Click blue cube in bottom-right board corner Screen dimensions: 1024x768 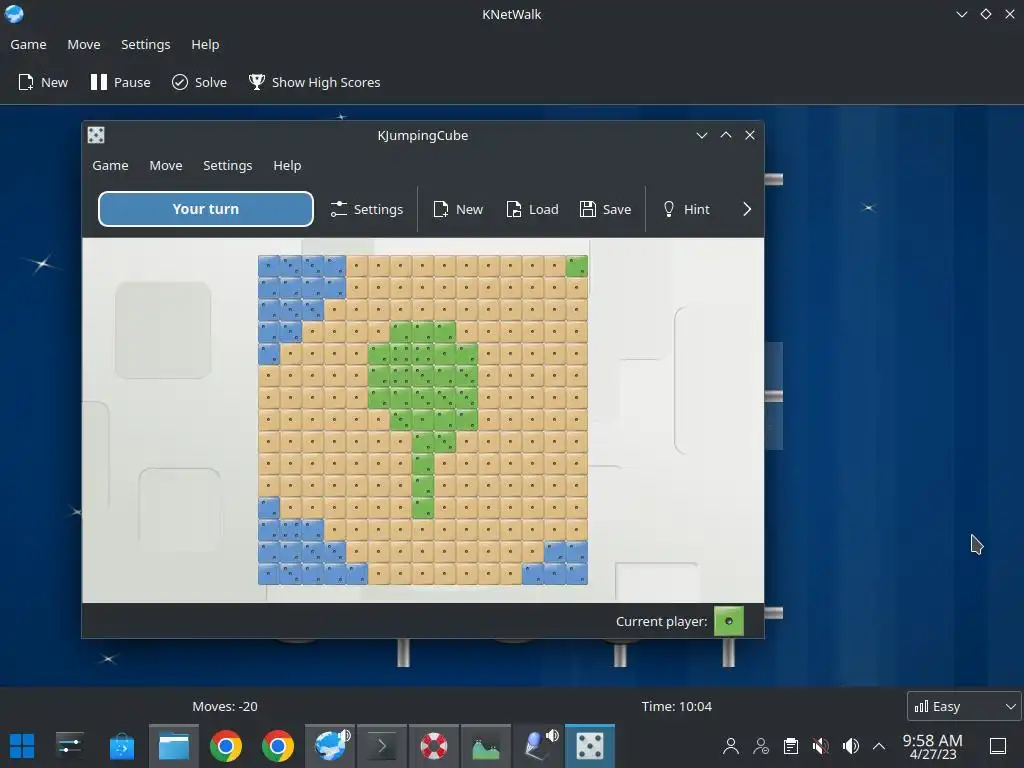click(577, 573)
